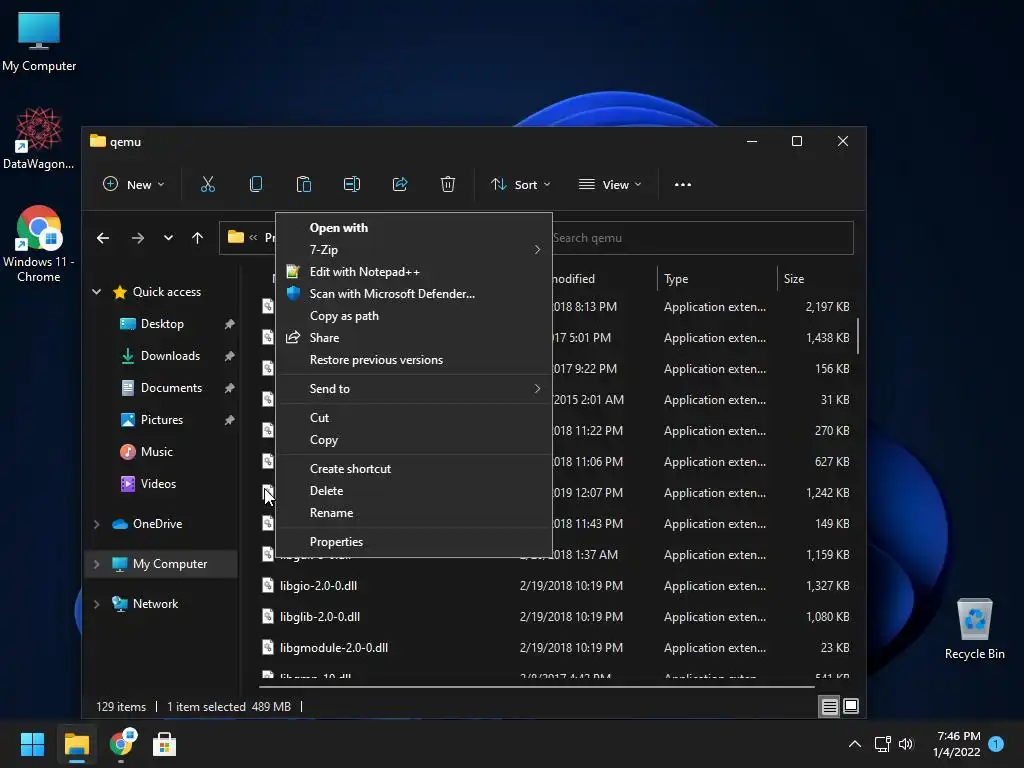The image size is (1024, 768).
Task: Click the Cut scissors icon in toolbar
Action: pyautogui.click(x=208, y=185)
